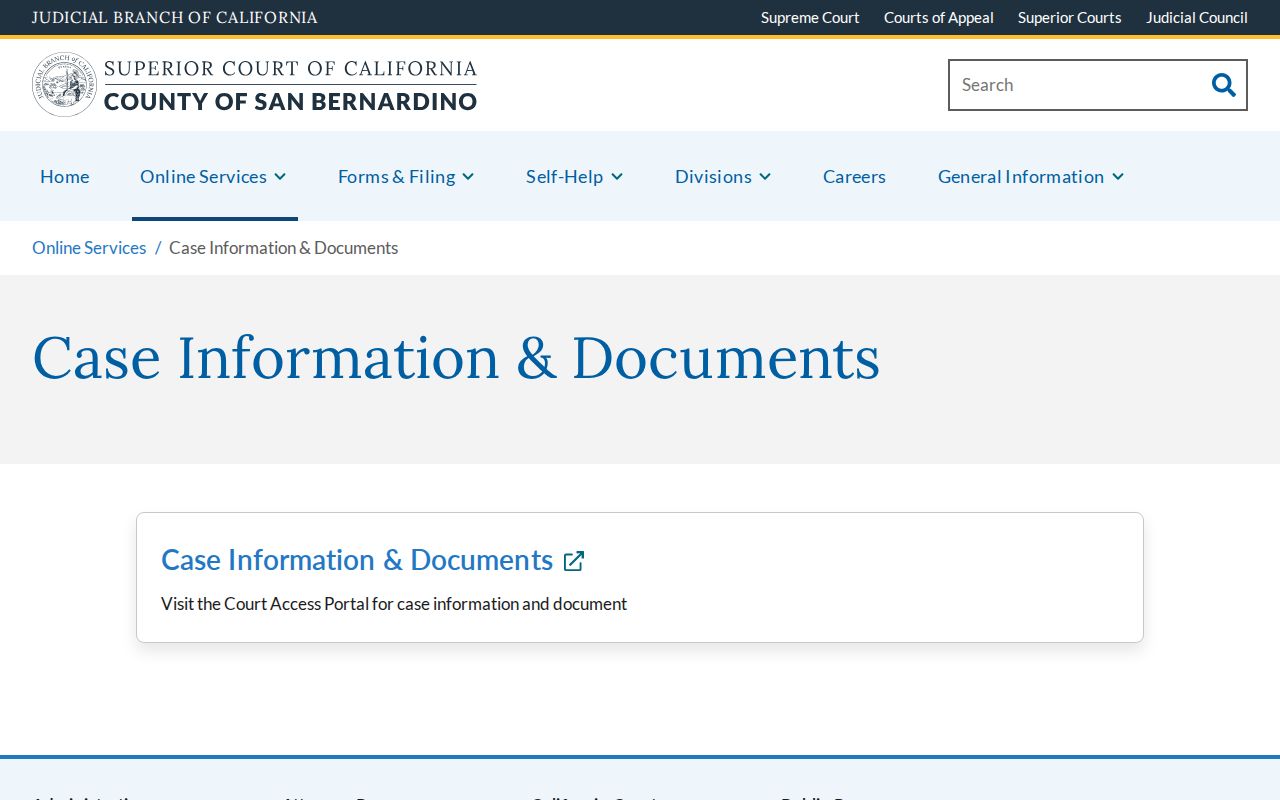Screen dimensions: 1280x800
Task: Expand the Forms & Filing chevron
Action: (468, 177)
